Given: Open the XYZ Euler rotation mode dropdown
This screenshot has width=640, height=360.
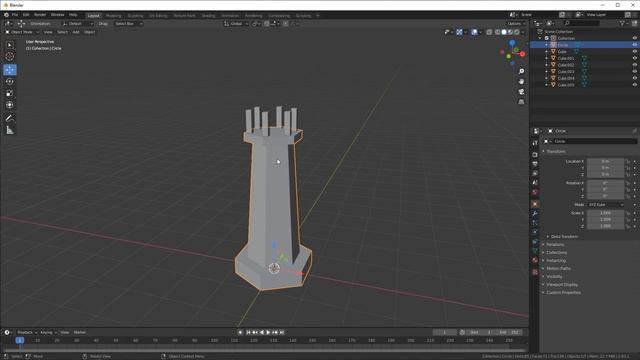Looking at the screenshot, I should point(606,204).
